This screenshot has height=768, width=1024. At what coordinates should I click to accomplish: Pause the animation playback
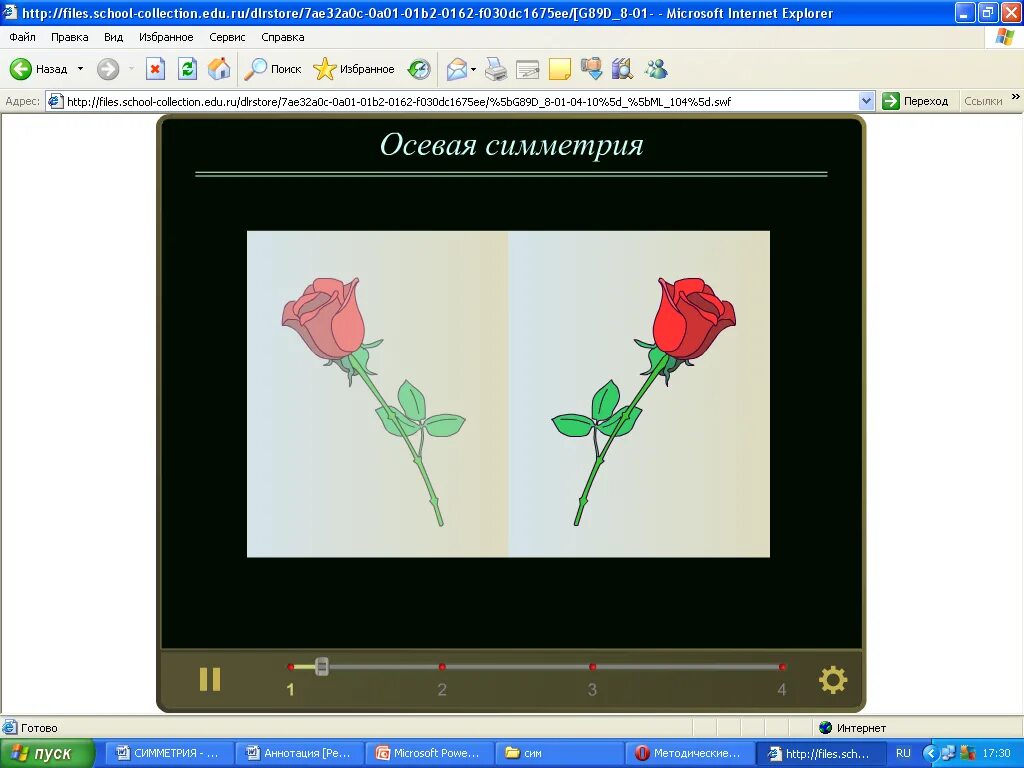tap(210, 679)
